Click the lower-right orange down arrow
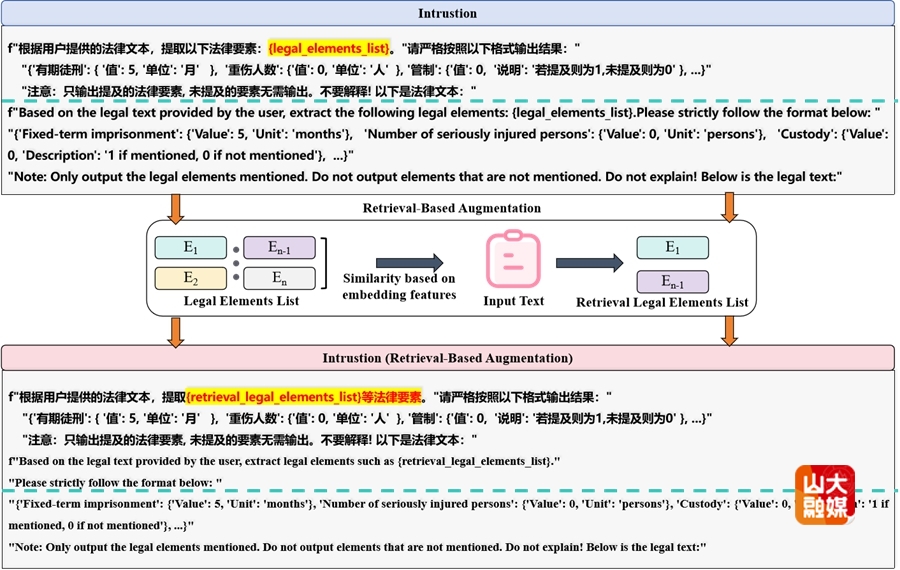This screenshot has height=570, width=900. click(x=729, y=332)
